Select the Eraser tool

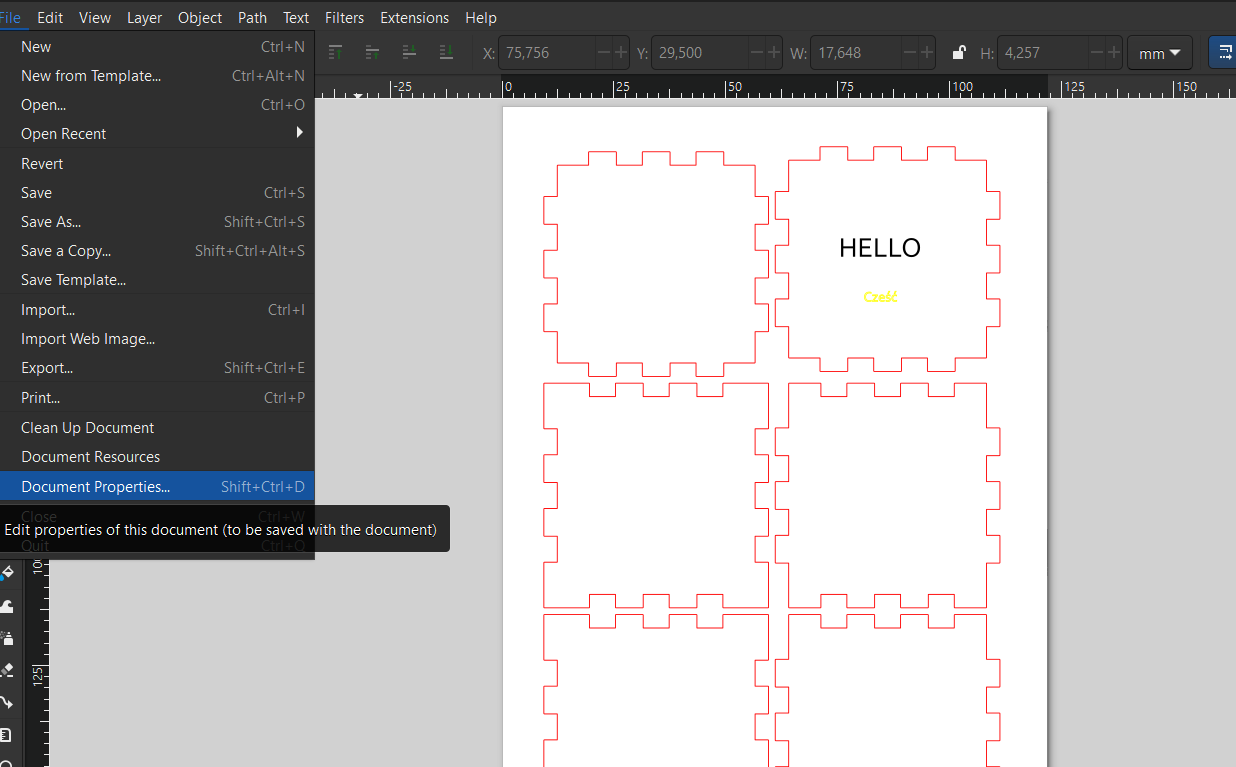coord(8,670)
